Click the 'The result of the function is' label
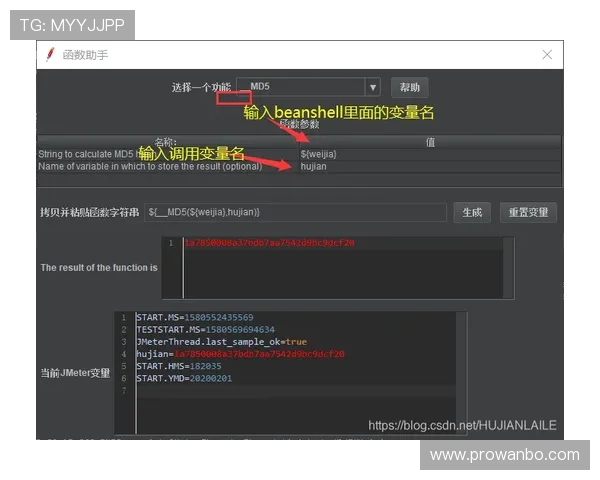The image size is (600, 480). (99, 268)
